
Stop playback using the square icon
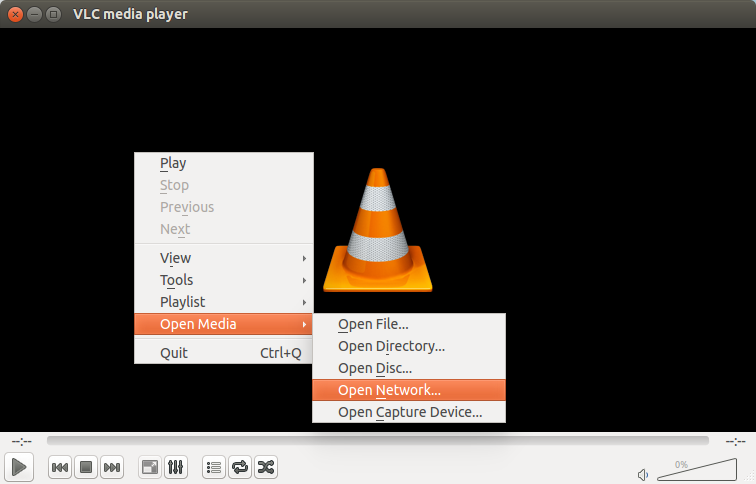pyautogui.click(x=86, y=467)
